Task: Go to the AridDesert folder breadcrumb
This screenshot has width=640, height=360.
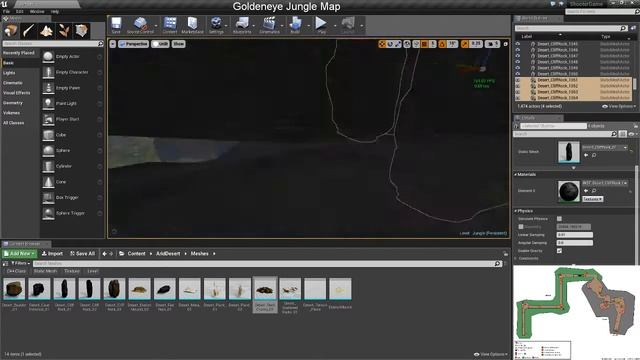Action: [168, 253]
